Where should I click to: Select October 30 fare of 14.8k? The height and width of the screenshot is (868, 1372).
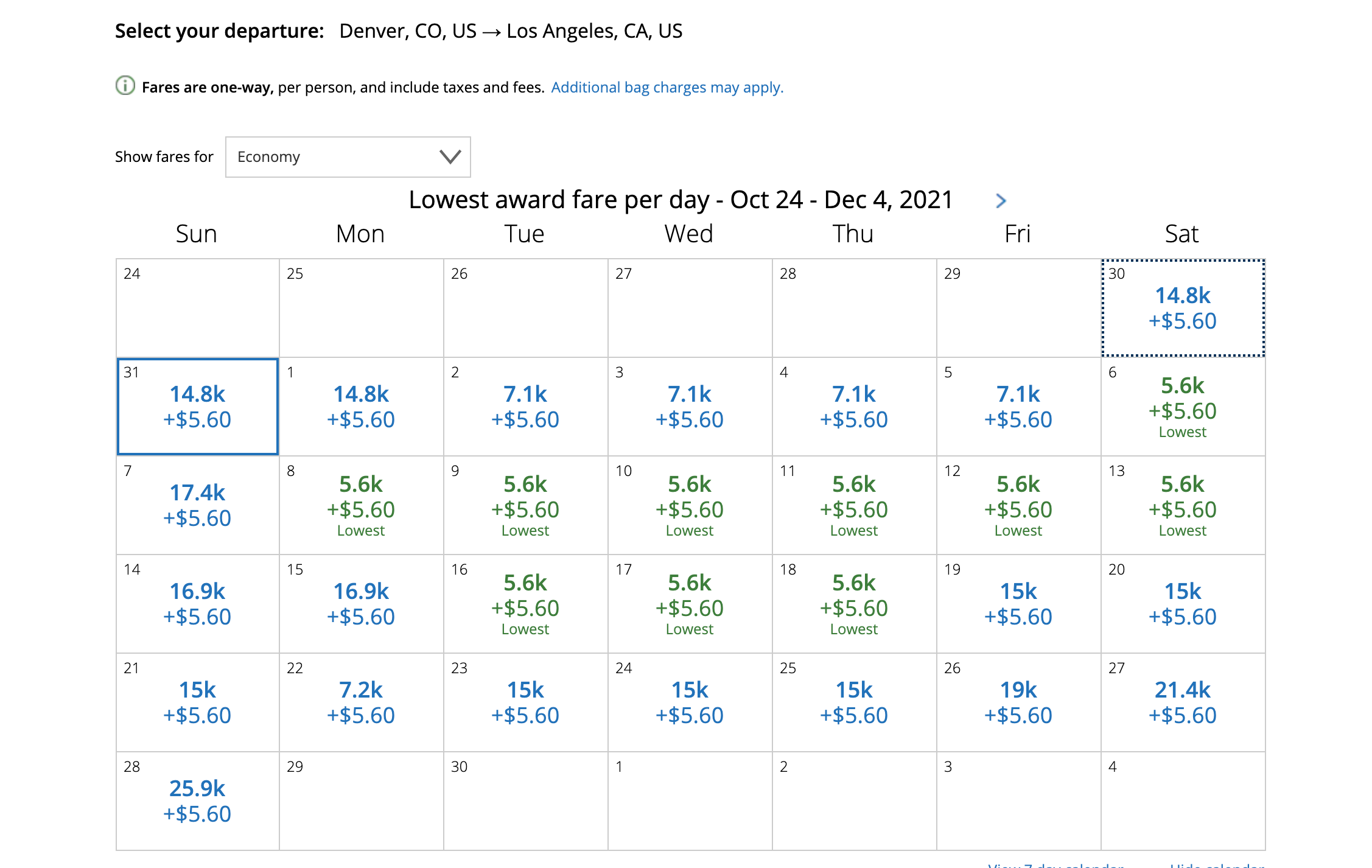pos(1182,308)
